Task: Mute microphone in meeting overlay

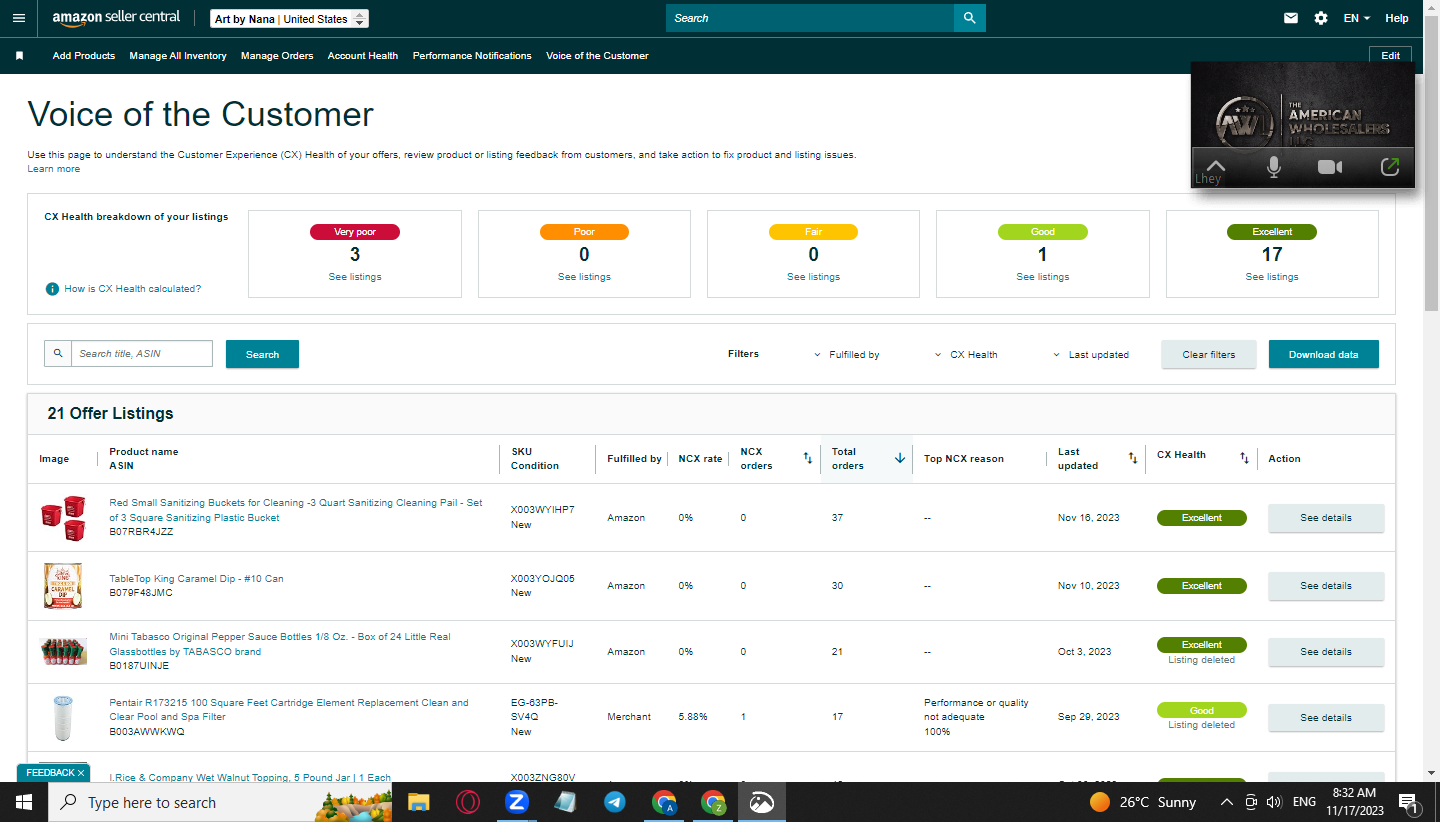Action: (1274, 167)
